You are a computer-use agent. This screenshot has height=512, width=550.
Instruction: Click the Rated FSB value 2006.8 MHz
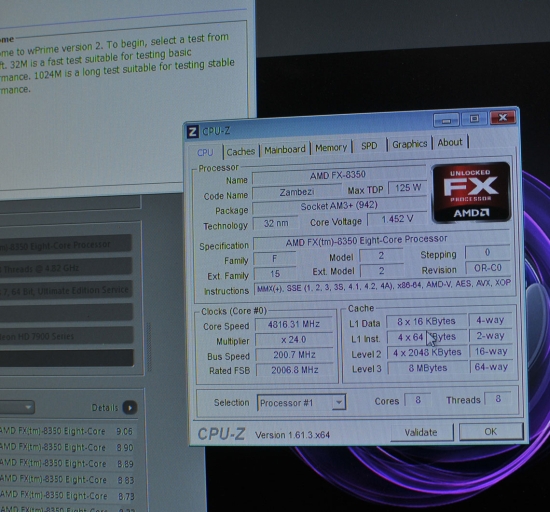tap(295, 370)
